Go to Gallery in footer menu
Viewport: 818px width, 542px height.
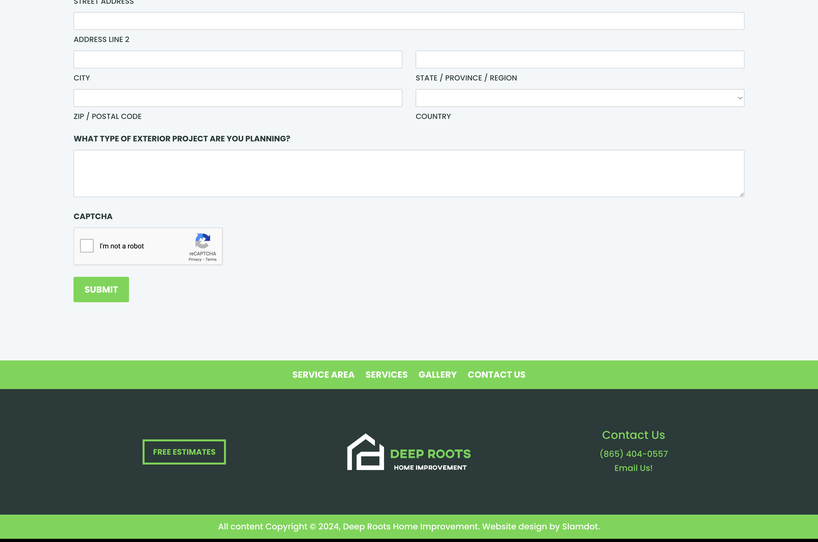[437, 375]
